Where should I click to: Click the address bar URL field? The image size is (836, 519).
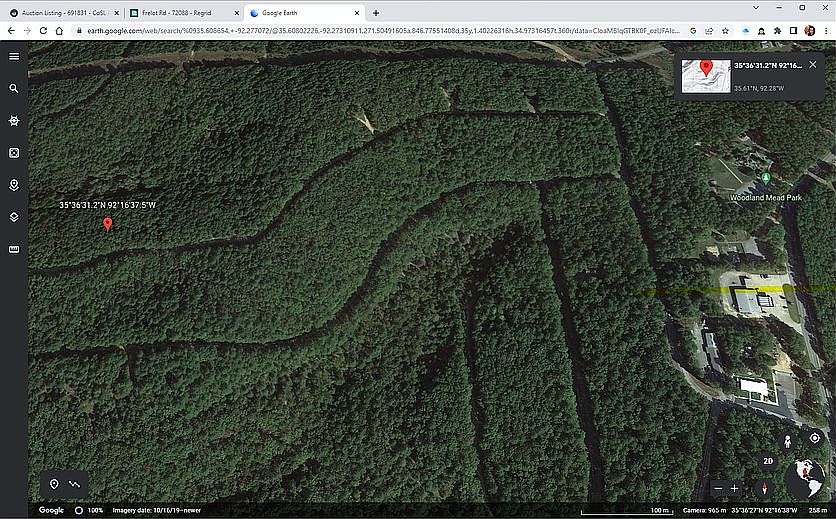coord(384,31)
